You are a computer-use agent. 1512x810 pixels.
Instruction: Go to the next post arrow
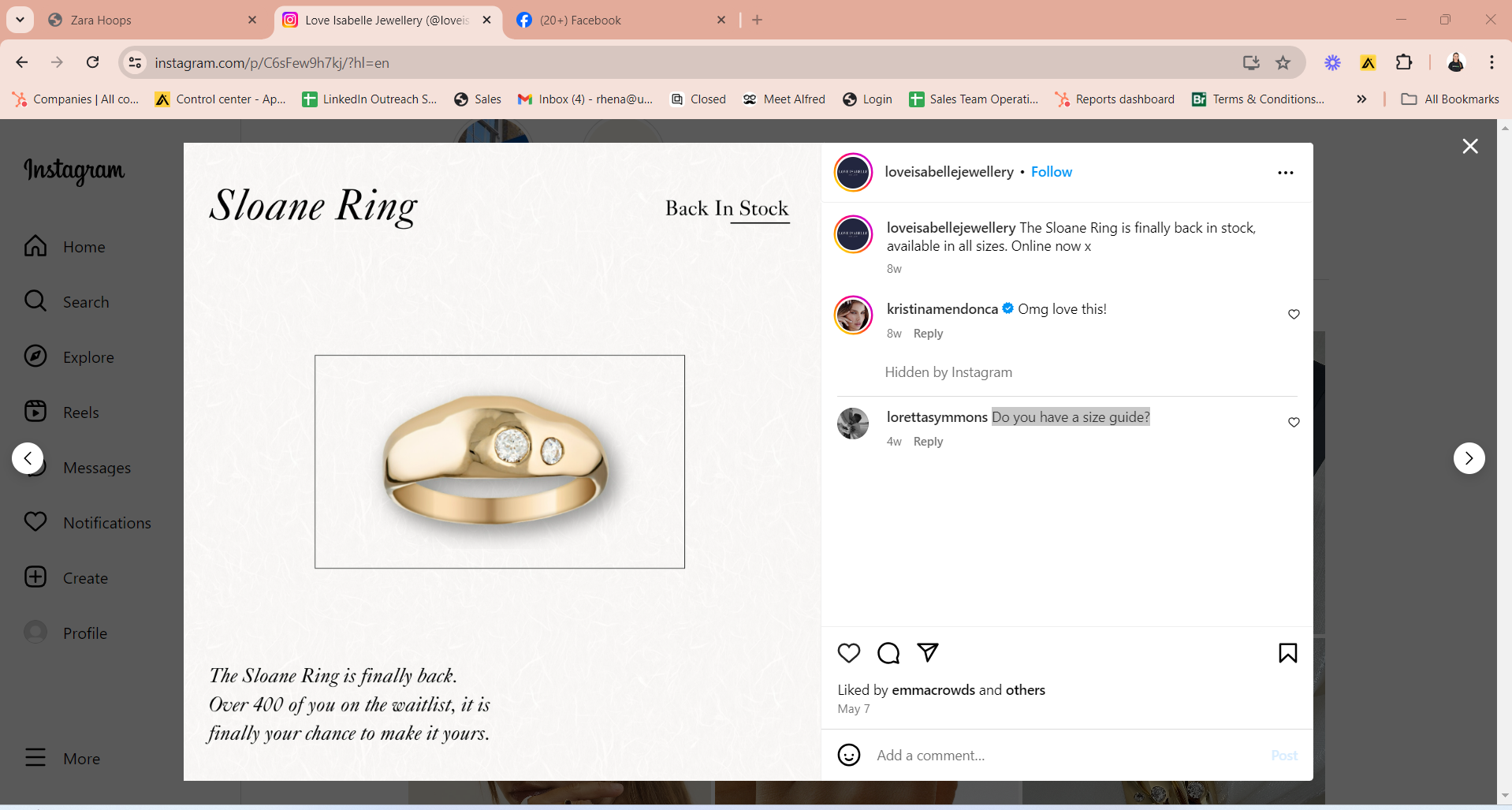pyautogui.click(x=1469, y=458)
